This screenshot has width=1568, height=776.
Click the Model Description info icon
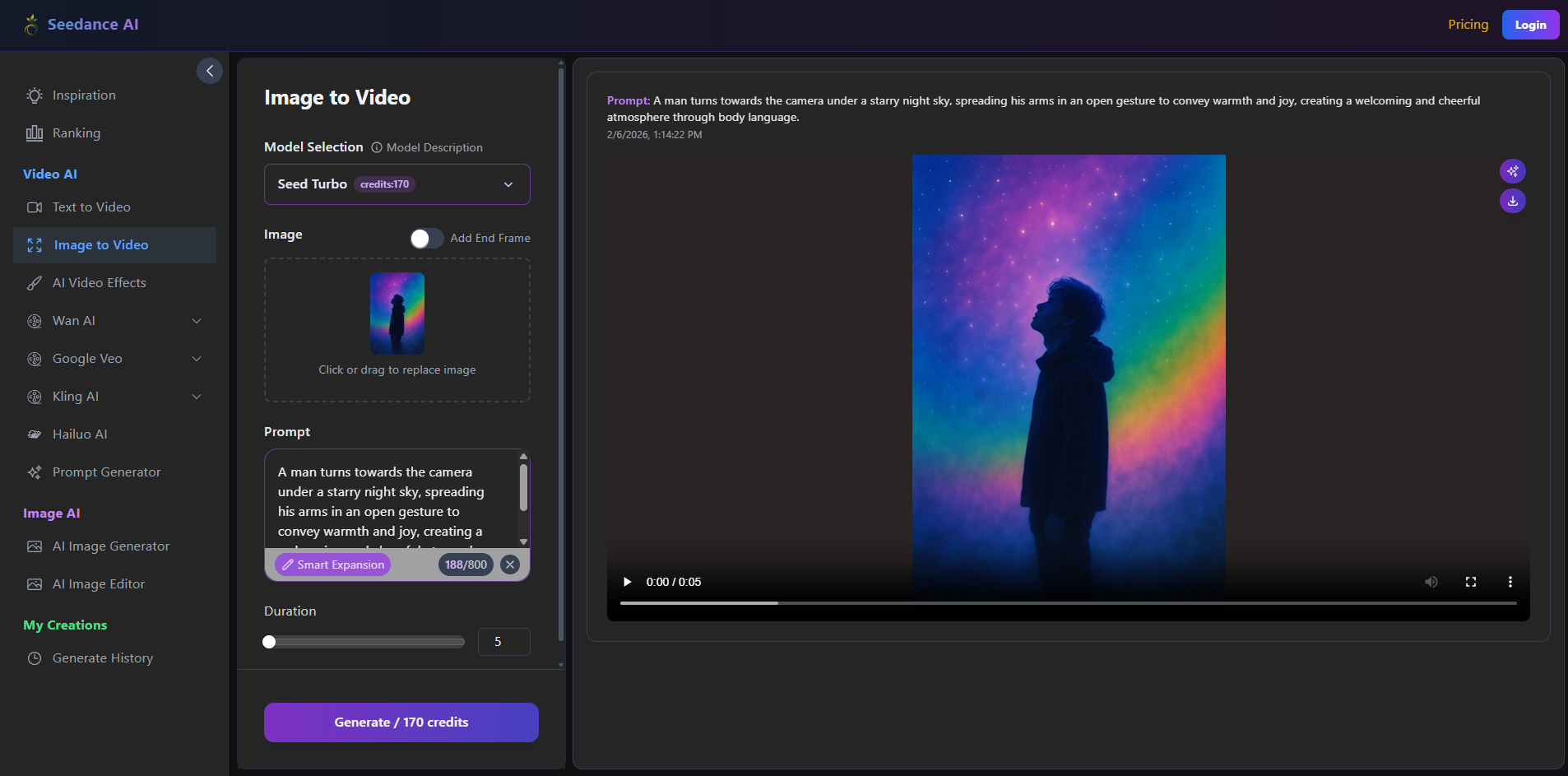(x=377, y=147)
